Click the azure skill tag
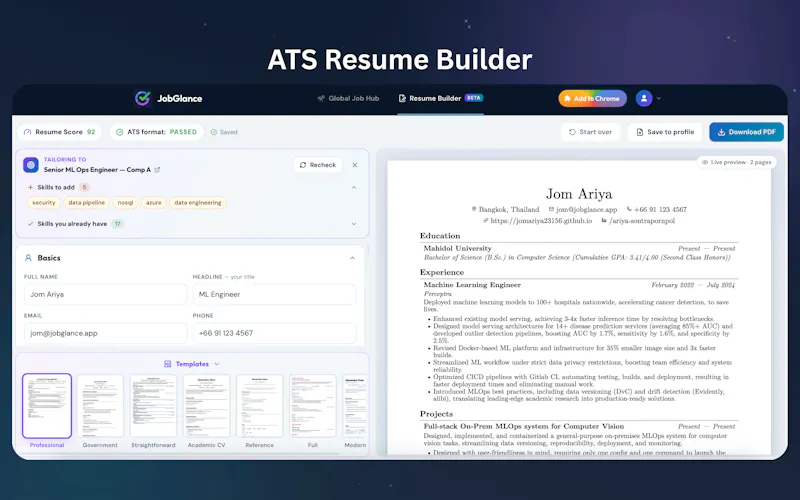This screenshot has width=800, height=500. (x=154, y=203)
